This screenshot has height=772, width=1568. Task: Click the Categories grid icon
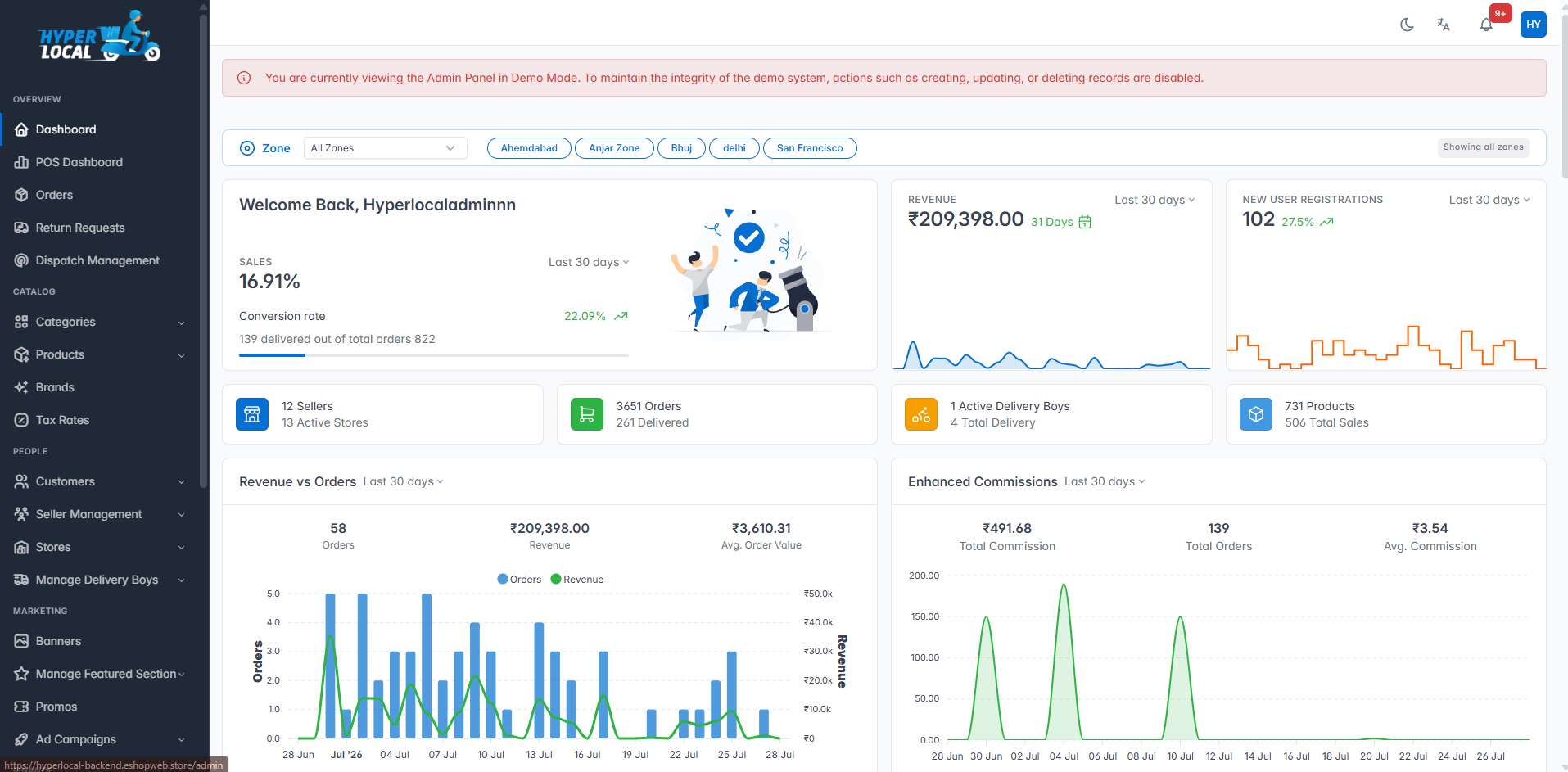[x=21, y=322]
